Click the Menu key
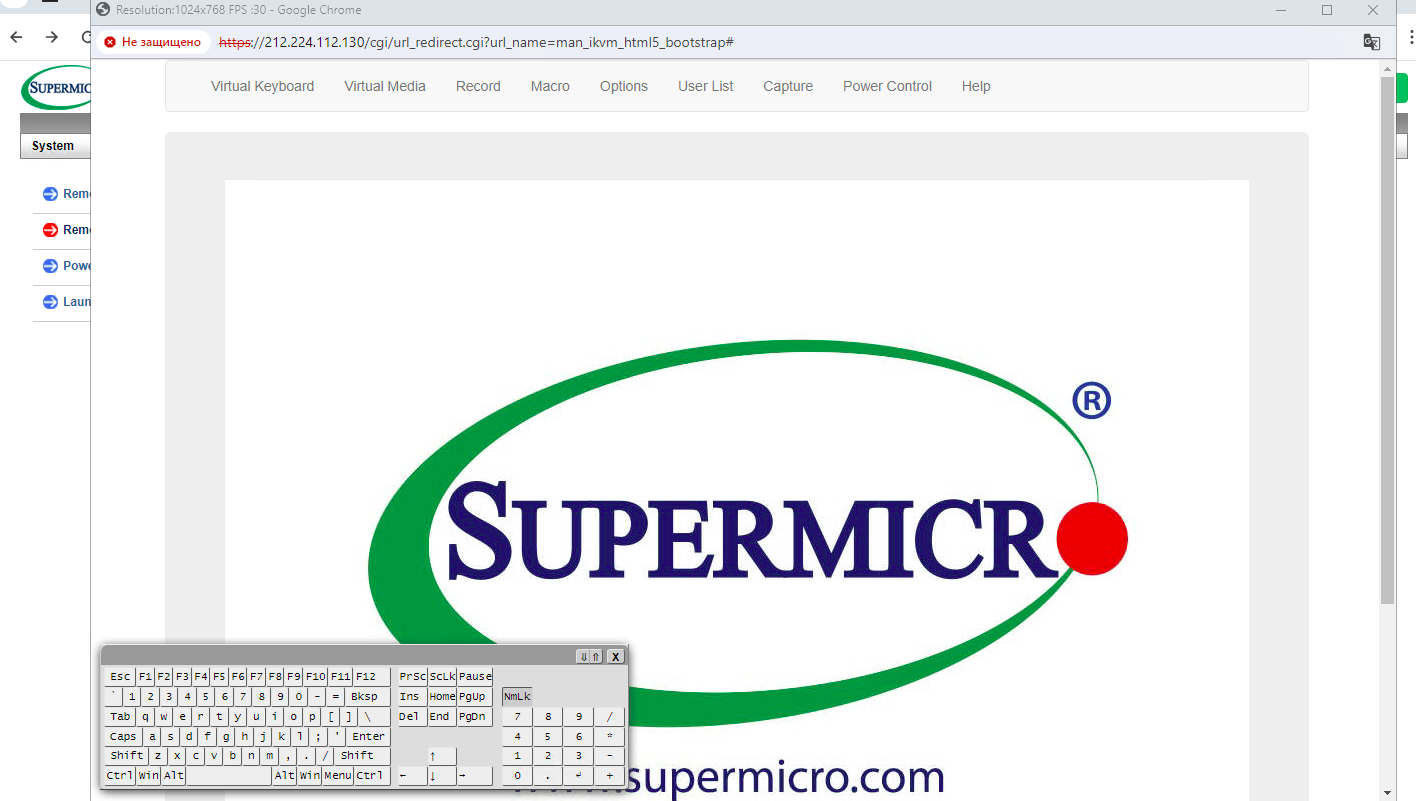Screen dimensions: 1416x801 pyautogui.click(x=337, y=776)
